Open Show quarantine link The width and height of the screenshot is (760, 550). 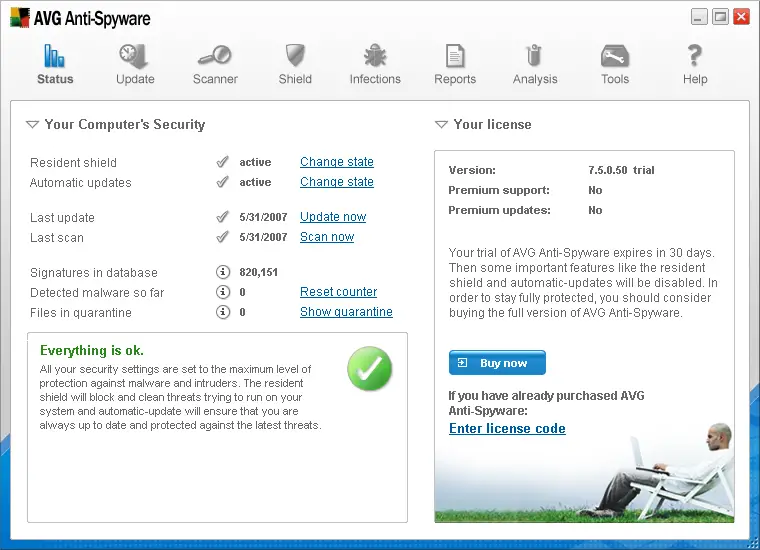[346, 312]
